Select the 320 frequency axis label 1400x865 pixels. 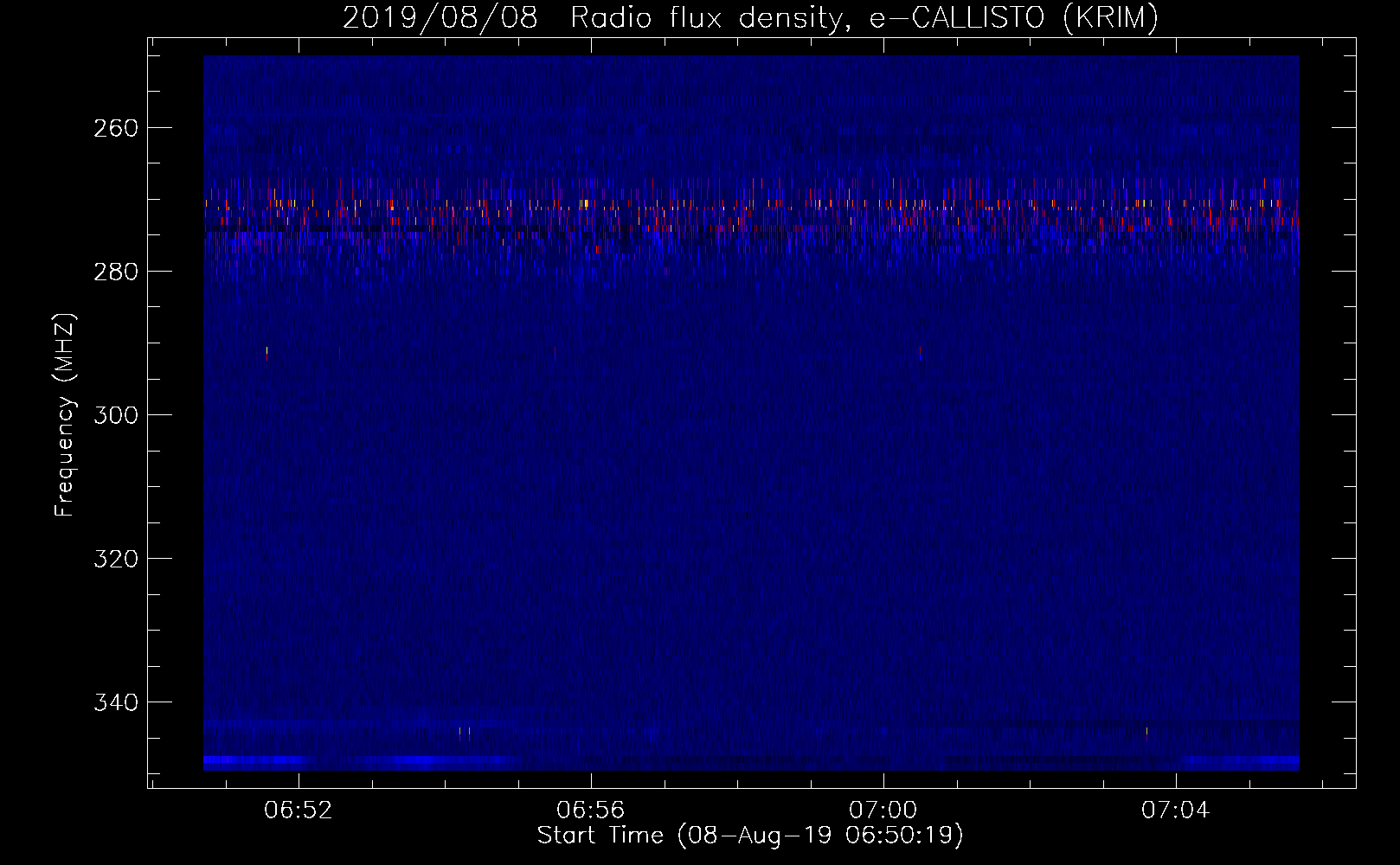tap(116, 559)
